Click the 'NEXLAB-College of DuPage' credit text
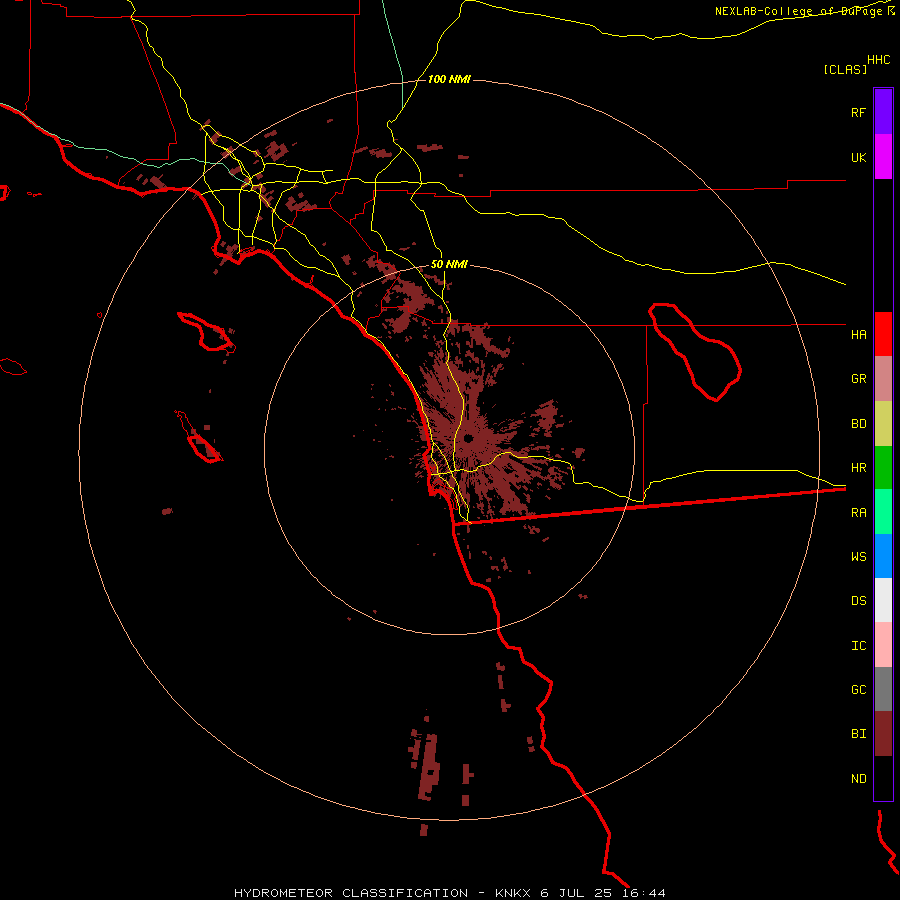This screenshot has width=900, height=900. point(800,11)
